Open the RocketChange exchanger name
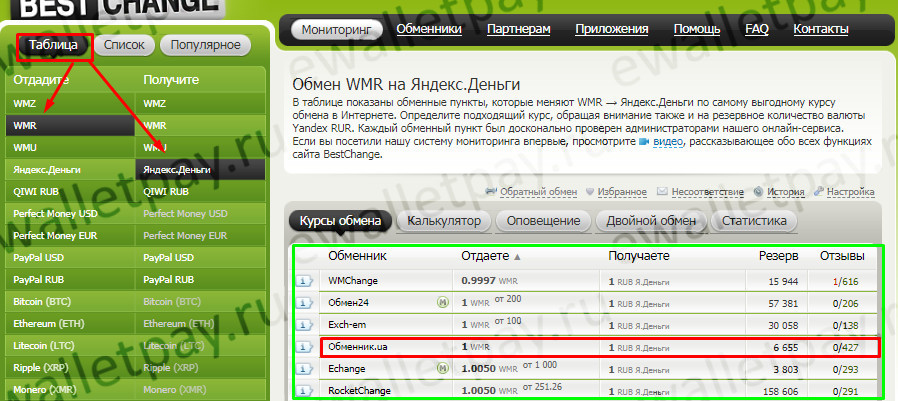Viewport: 898px width, 401px height. (360, 390)
